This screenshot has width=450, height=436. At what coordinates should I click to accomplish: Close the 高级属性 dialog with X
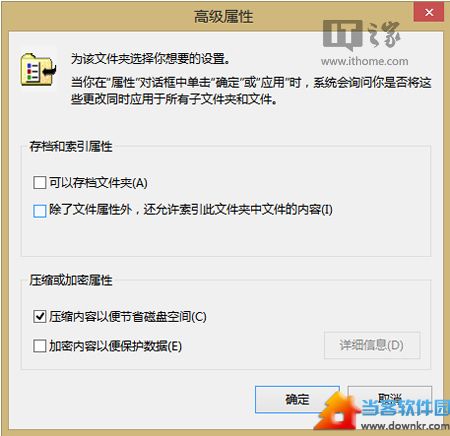coord(429,12)
